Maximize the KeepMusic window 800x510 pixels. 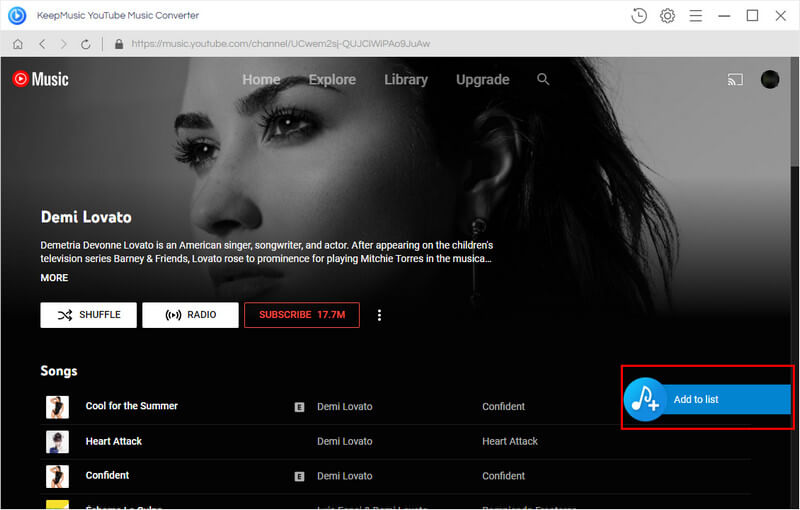click(752, 16)
